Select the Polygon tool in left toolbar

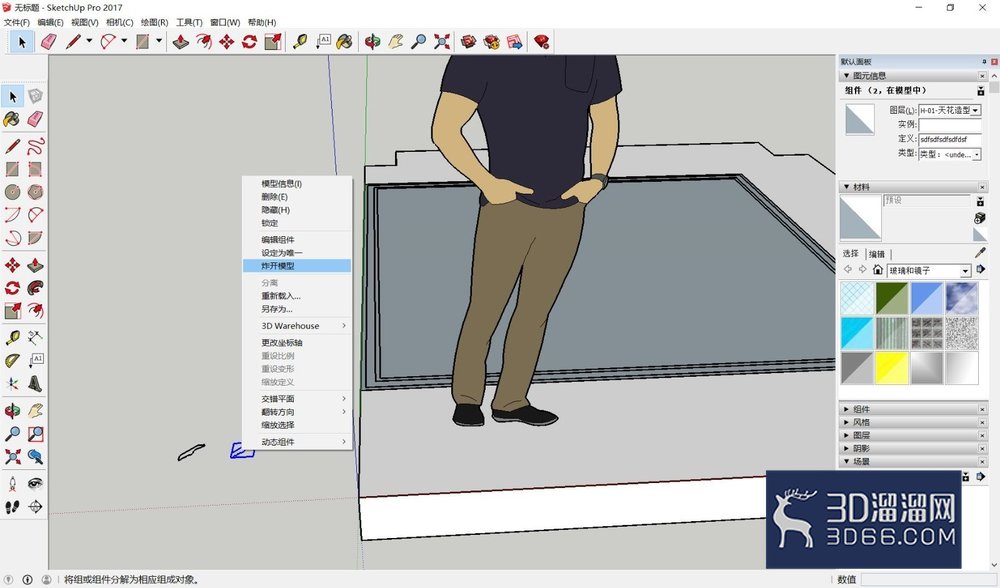click(36, 192)
